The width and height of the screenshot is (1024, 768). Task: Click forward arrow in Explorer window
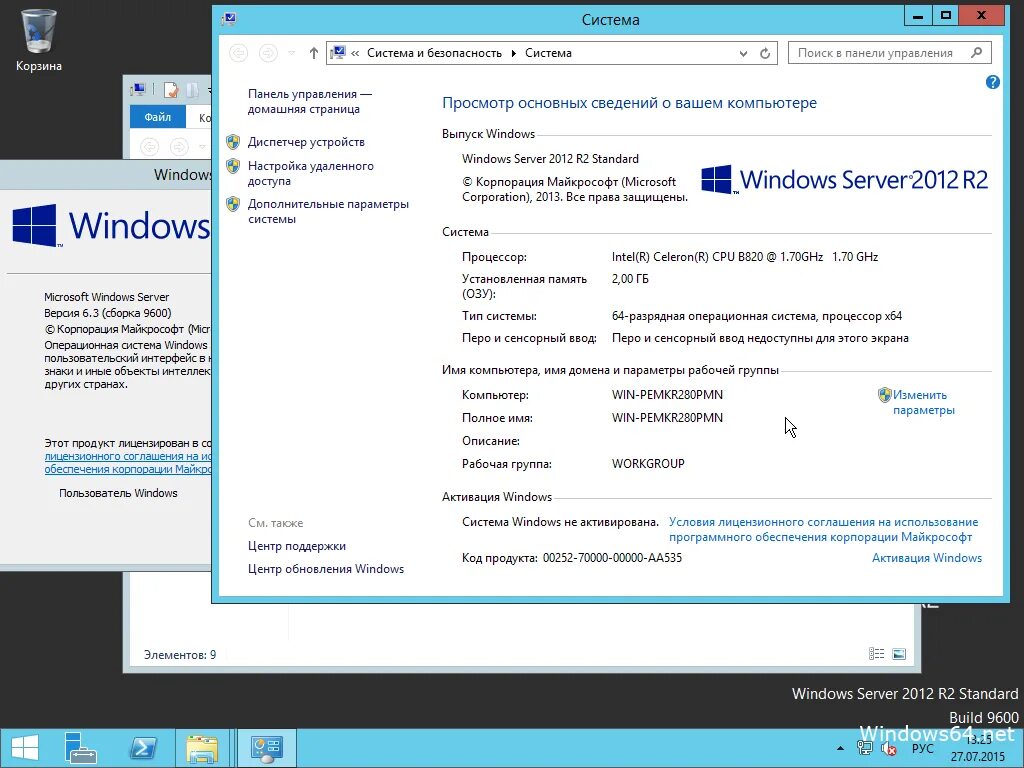tap(179, 146)
